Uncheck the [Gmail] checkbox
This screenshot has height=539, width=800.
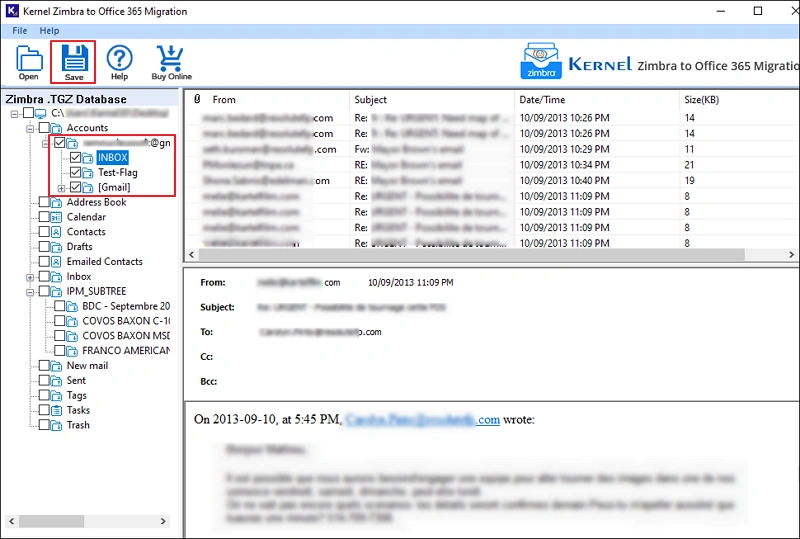click(76, 187)
